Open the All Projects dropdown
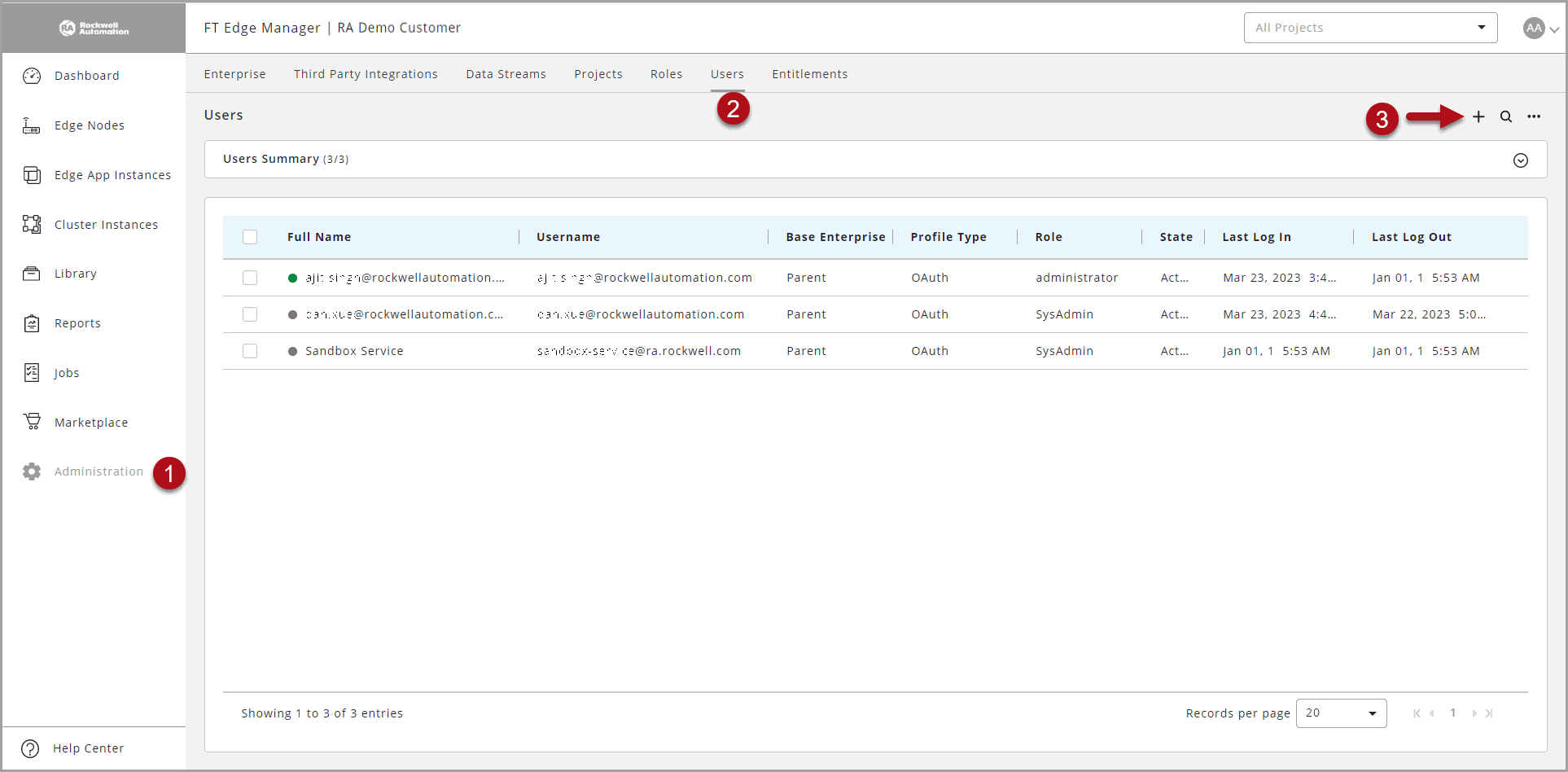The image size is (1568, 772). 1370,28
